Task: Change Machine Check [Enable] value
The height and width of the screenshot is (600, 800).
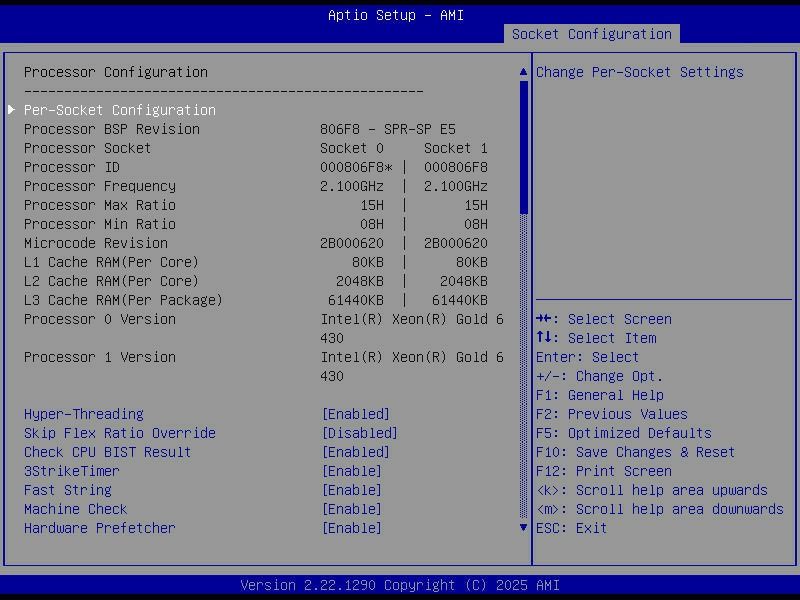Action: [x=352, y=509]
